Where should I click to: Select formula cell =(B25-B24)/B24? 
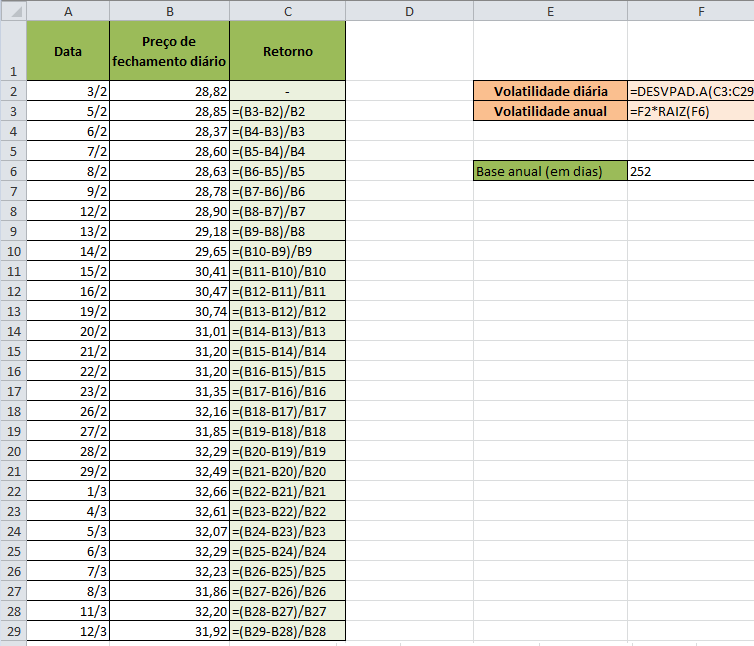(x=288, y=551)
